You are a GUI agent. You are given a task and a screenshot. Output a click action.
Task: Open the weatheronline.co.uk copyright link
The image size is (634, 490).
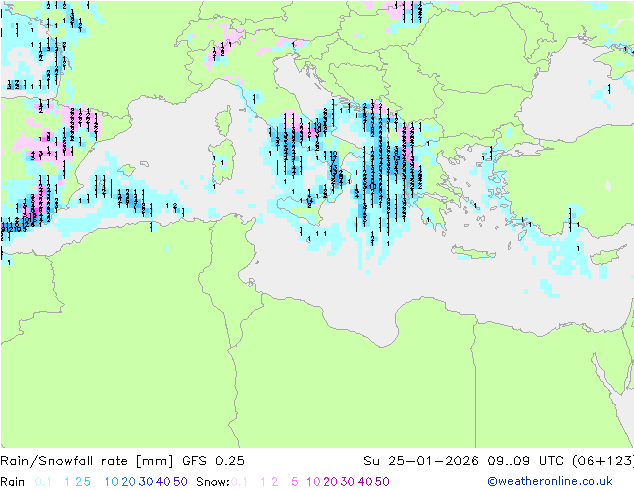coord(550,481)
